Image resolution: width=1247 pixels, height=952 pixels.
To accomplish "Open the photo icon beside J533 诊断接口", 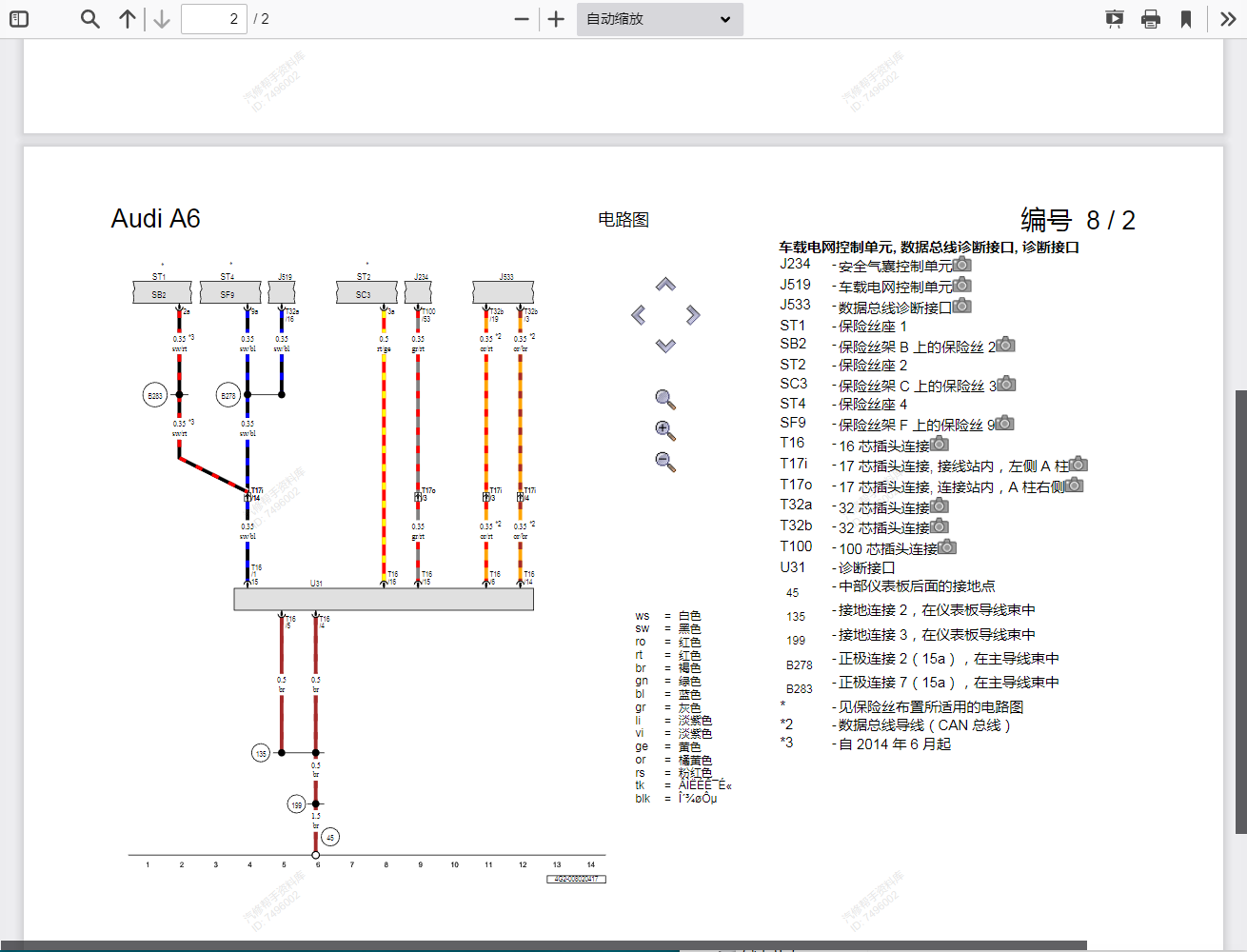I will [961, 305].
